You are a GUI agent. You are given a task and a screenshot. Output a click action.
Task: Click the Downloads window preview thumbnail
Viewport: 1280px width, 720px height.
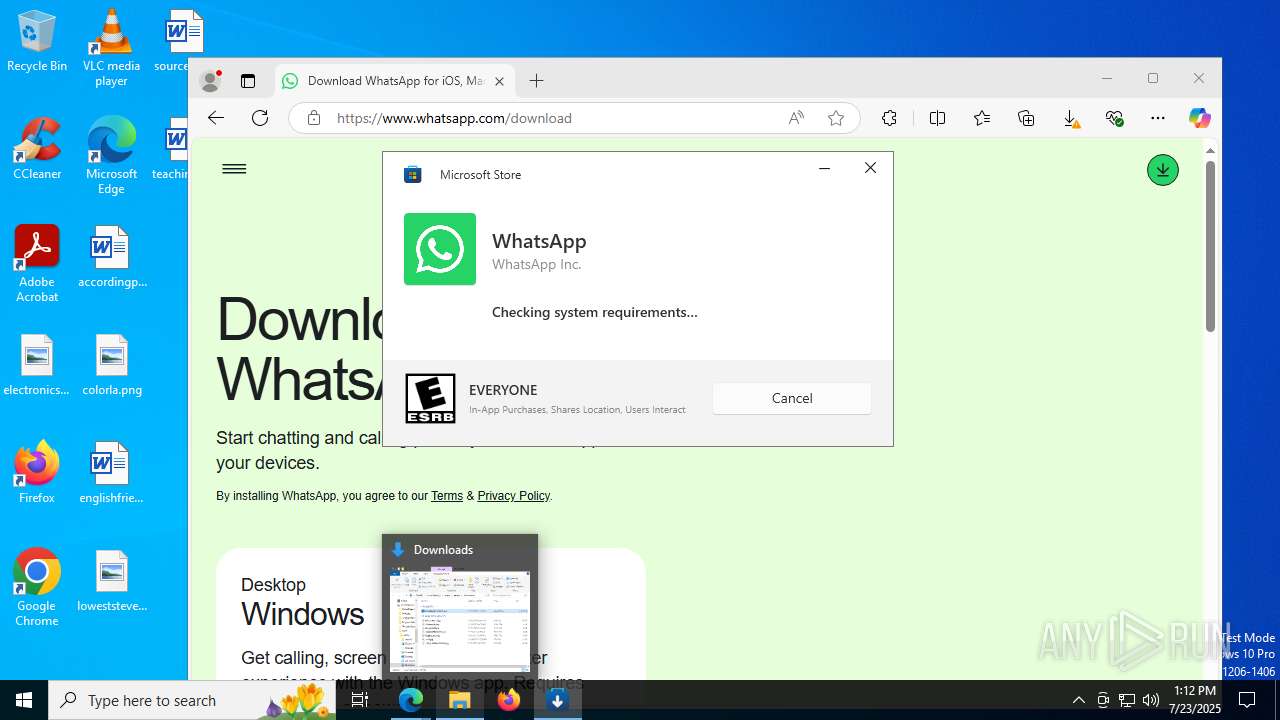coord(460,621)
